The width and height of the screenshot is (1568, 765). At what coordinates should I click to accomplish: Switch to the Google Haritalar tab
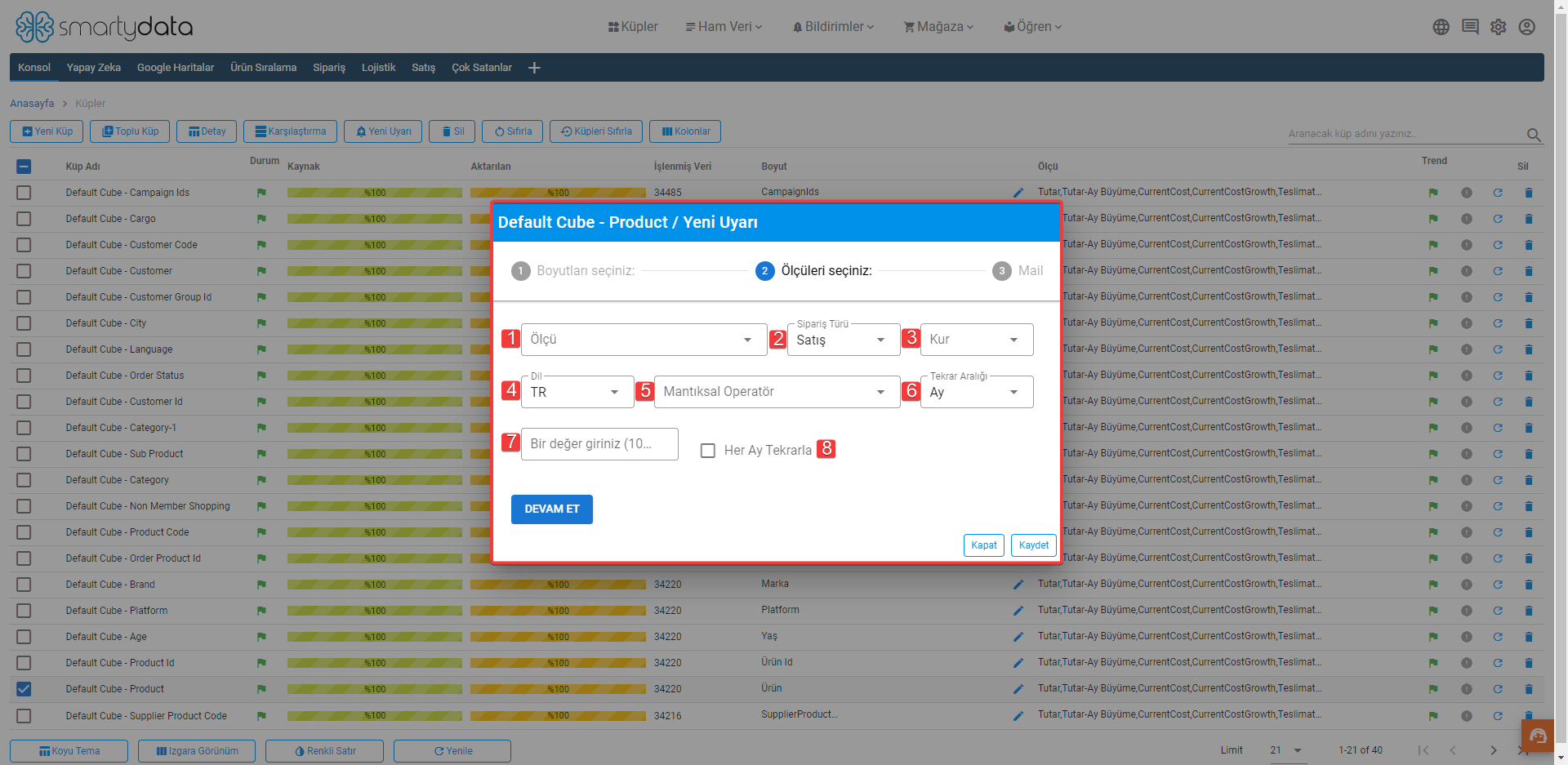176,68
